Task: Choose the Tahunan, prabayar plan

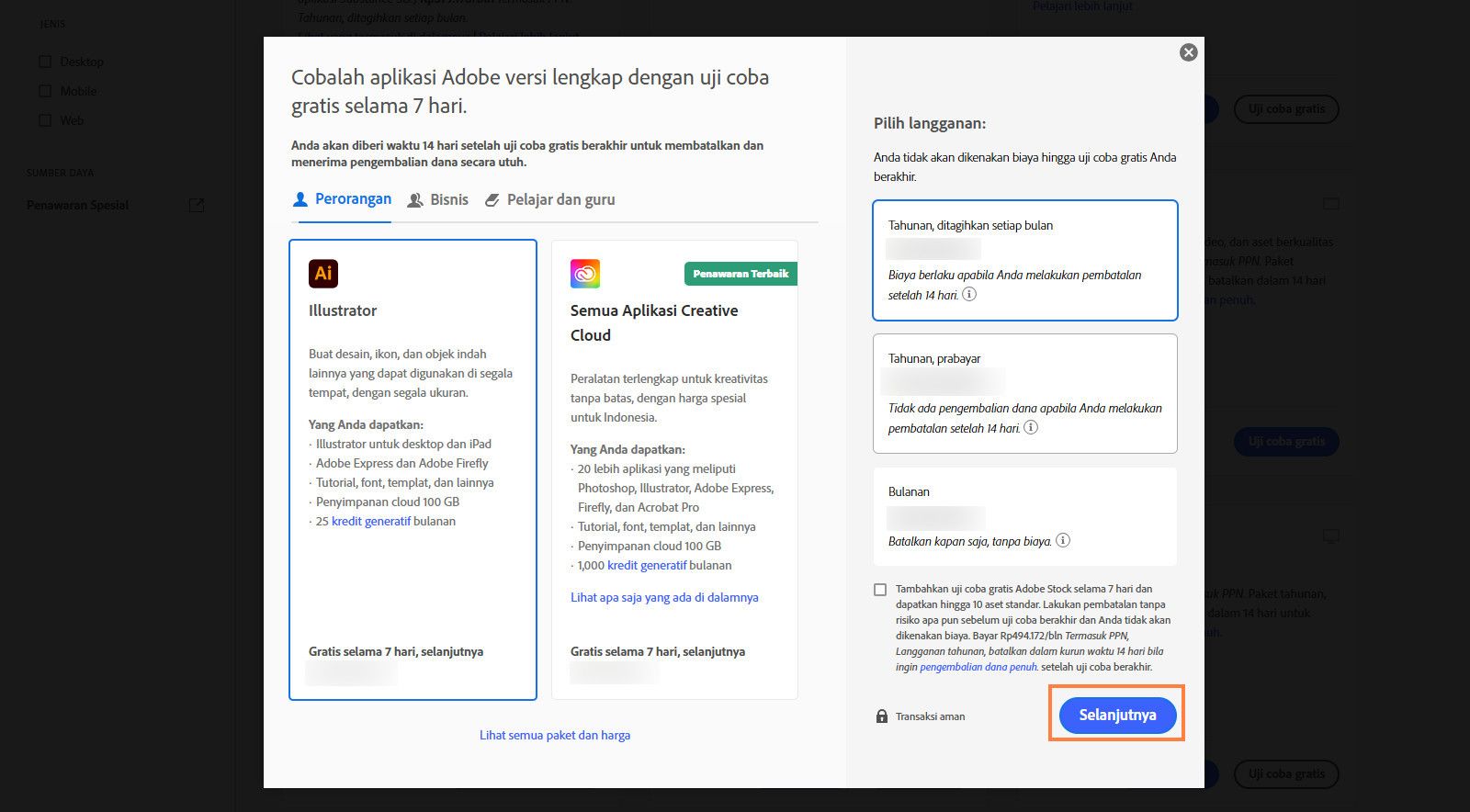Action: 1025,393
